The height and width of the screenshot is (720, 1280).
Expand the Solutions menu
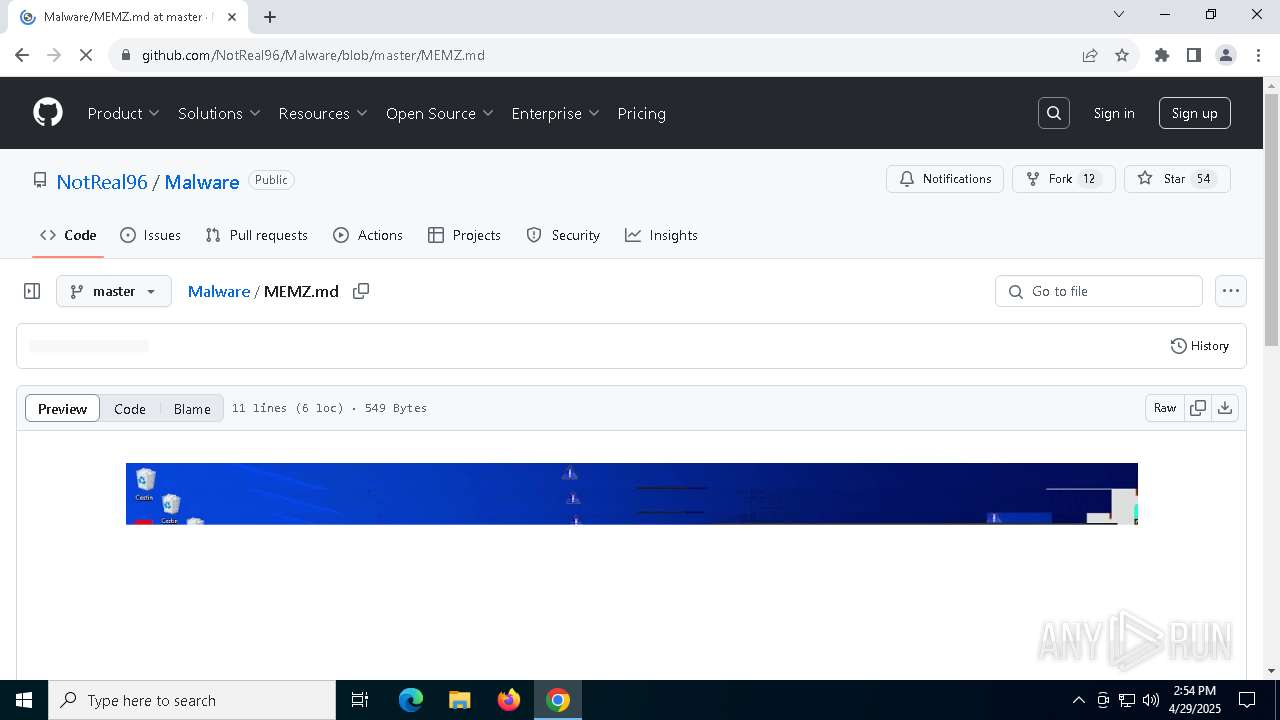click(x=219, y=113)
